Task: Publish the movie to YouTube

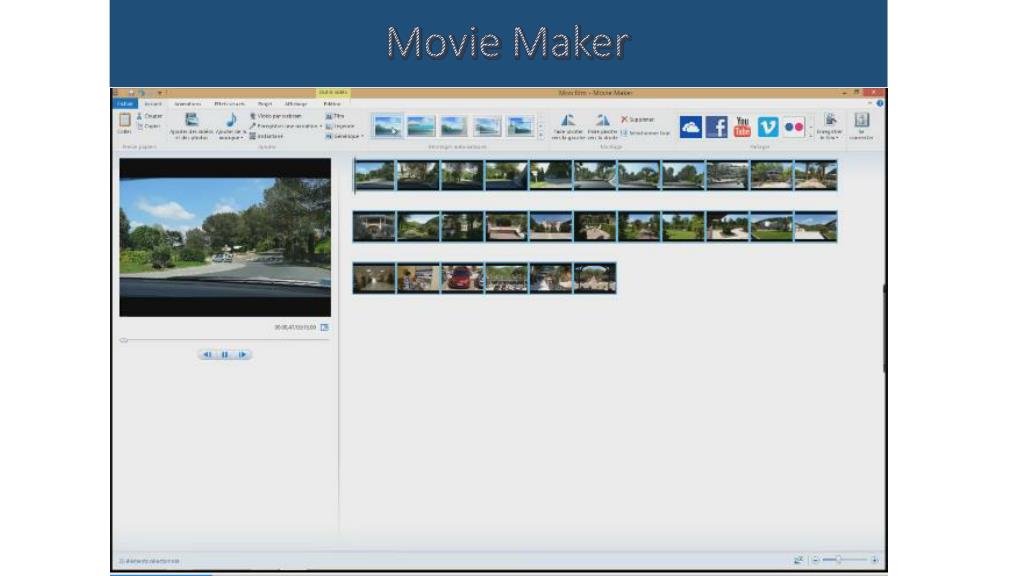Action: [742, 127]
